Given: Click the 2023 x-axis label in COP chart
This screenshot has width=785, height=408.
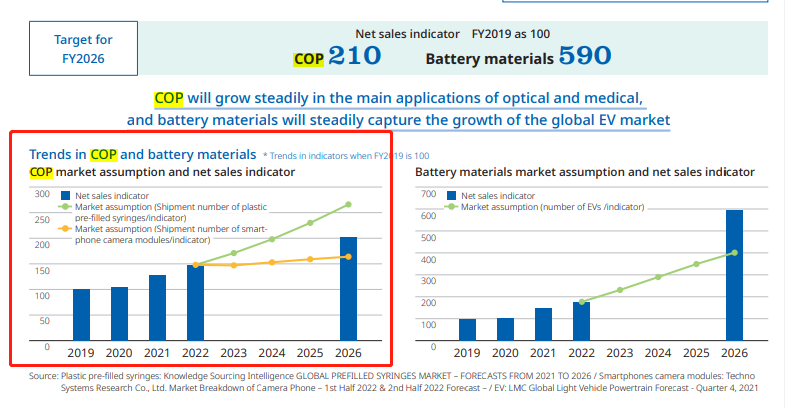Looking at the screenshot, I should (x=234, y=353).
